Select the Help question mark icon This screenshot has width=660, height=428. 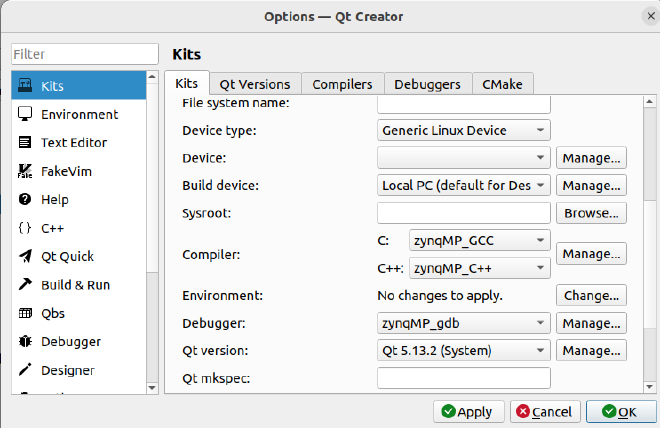25,199
